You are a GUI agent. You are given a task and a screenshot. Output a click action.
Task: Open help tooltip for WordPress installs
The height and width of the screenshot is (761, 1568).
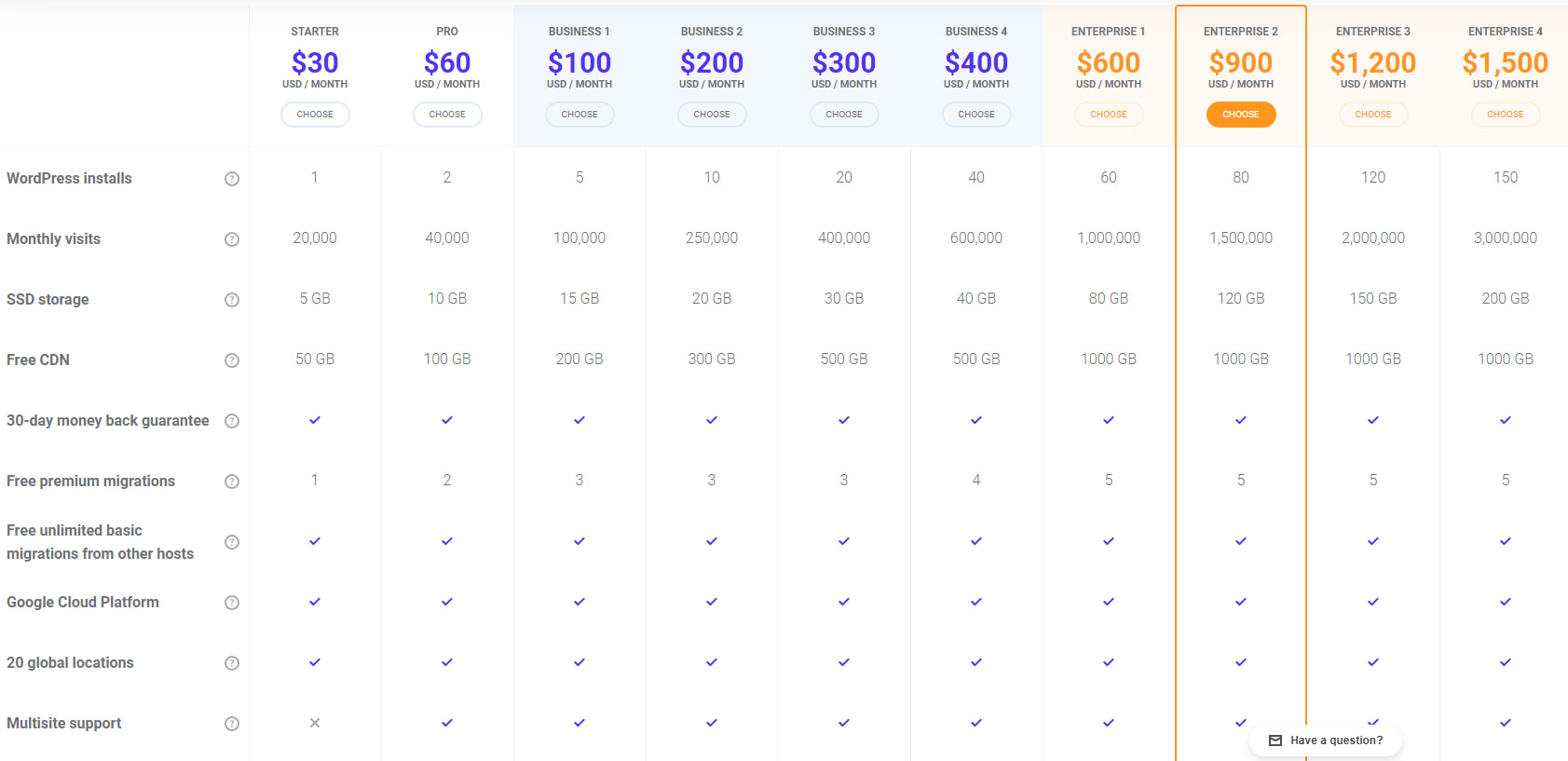tap(232, 178)
